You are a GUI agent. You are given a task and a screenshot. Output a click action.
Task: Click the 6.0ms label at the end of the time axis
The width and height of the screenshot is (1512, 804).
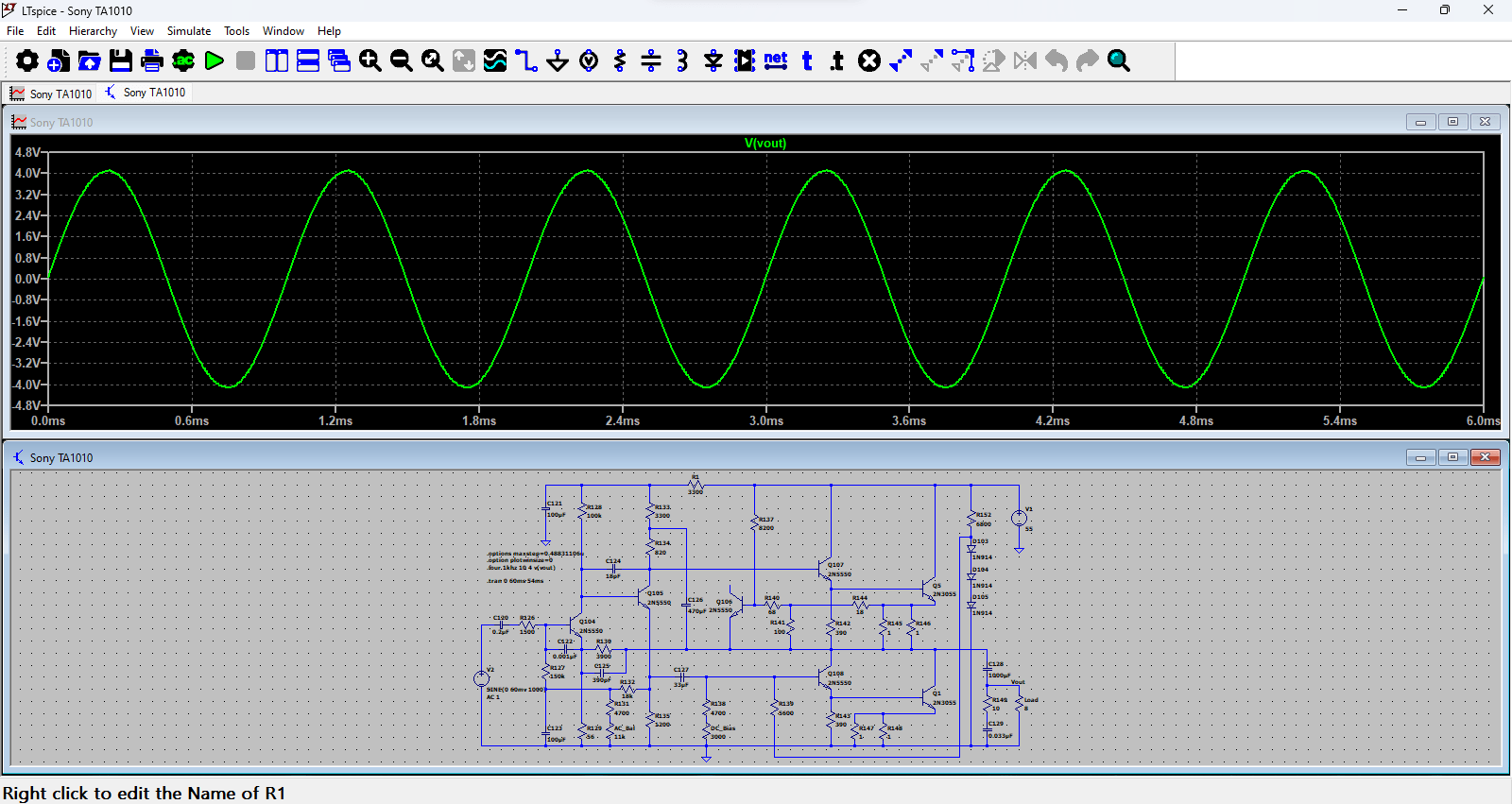1483,421
